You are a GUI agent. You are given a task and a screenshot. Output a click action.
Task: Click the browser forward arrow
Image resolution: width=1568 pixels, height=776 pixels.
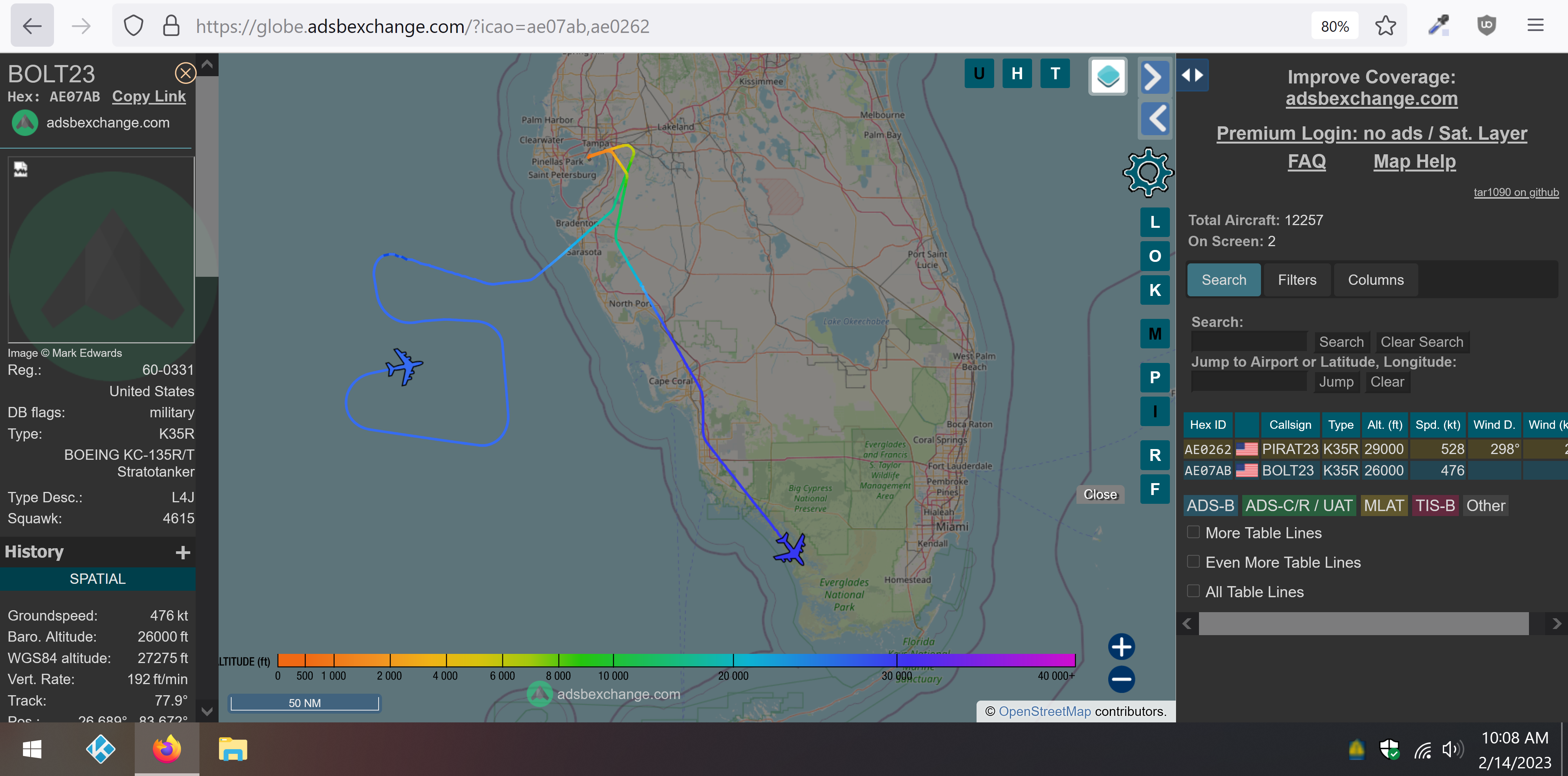pyautogui.click(x=81, y=26)
